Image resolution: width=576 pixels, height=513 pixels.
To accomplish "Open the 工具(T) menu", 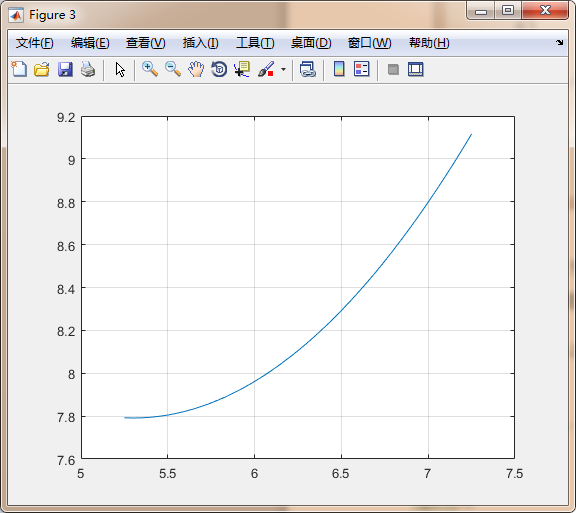I will click(255, 43).
